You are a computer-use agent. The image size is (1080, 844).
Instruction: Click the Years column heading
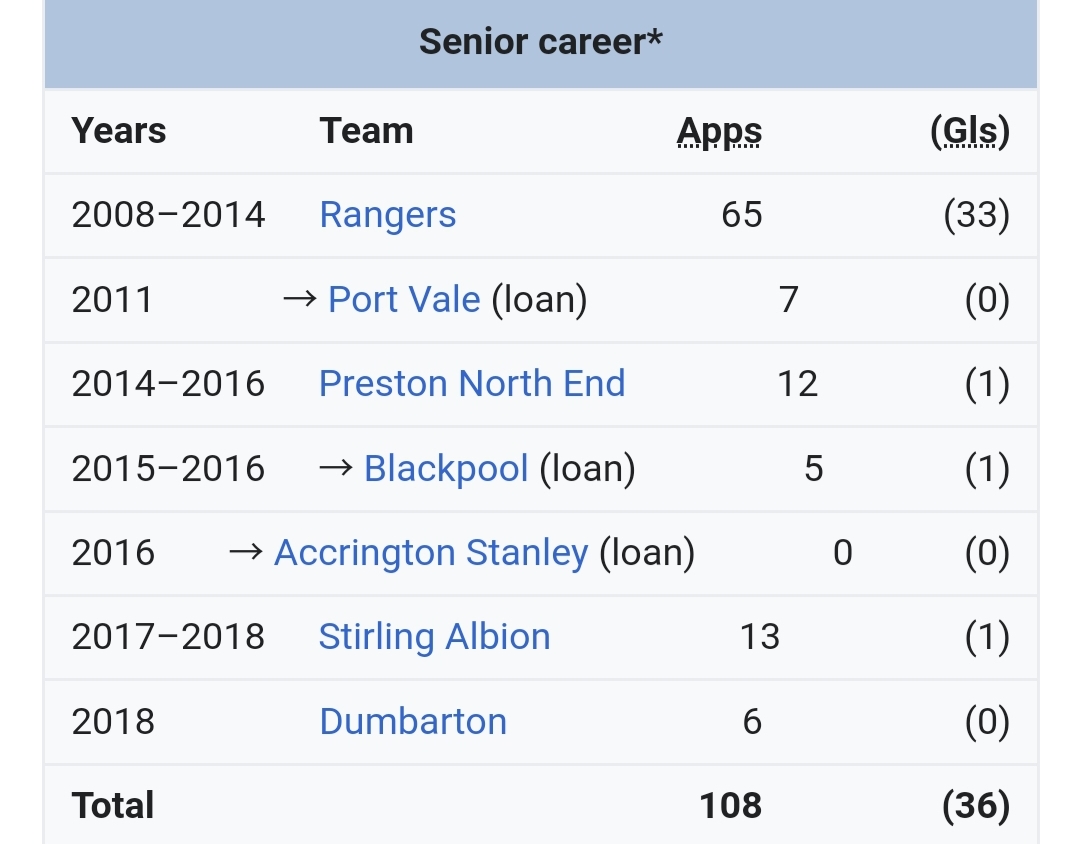coord(119,131)
